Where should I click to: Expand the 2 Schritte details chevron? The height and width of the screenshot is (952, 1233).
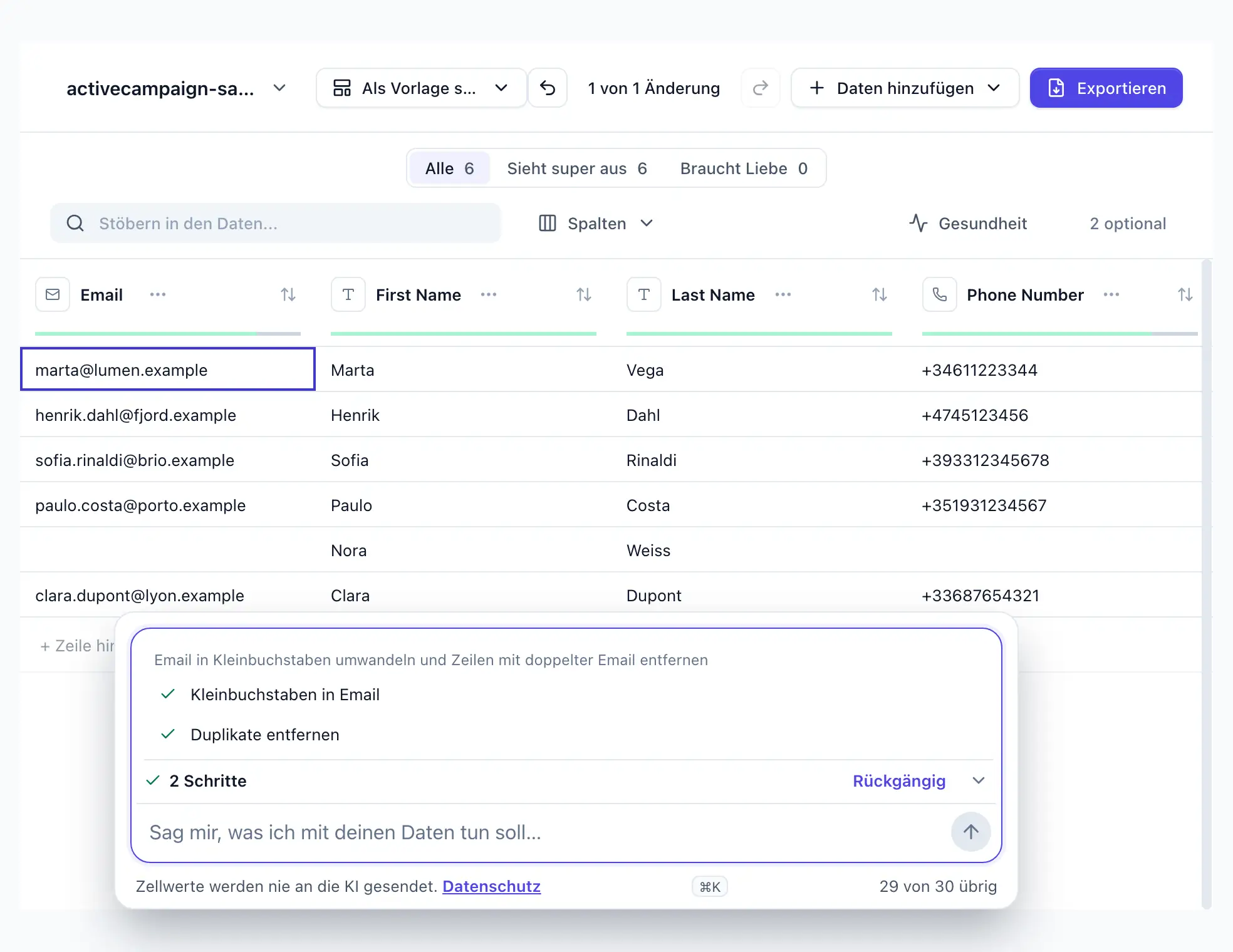(979, 781)
